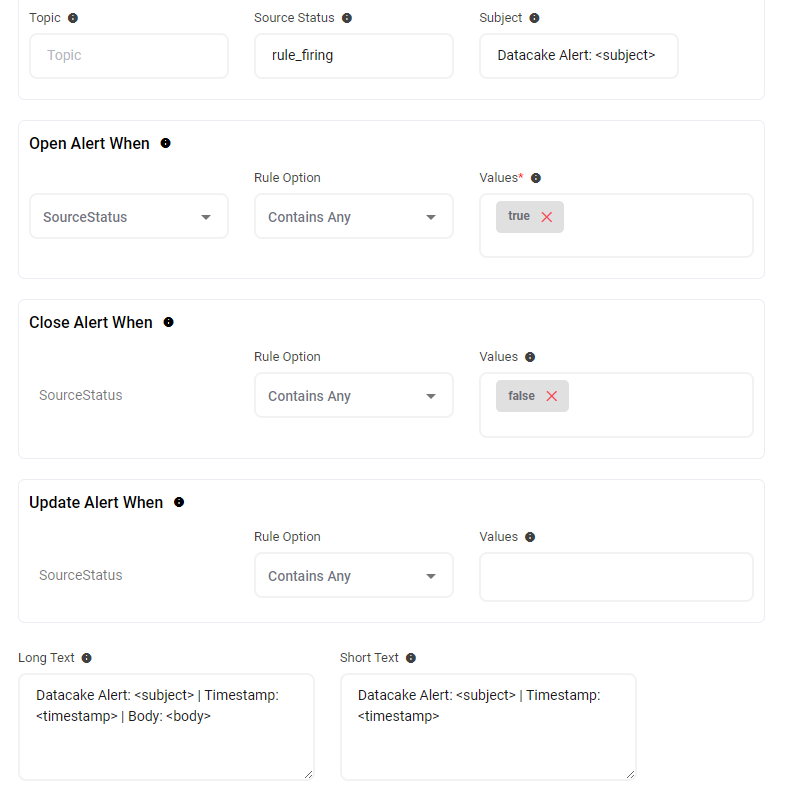Click the info icon next to Topic
The image size is (795, 794).
click(x=73, y=18)
